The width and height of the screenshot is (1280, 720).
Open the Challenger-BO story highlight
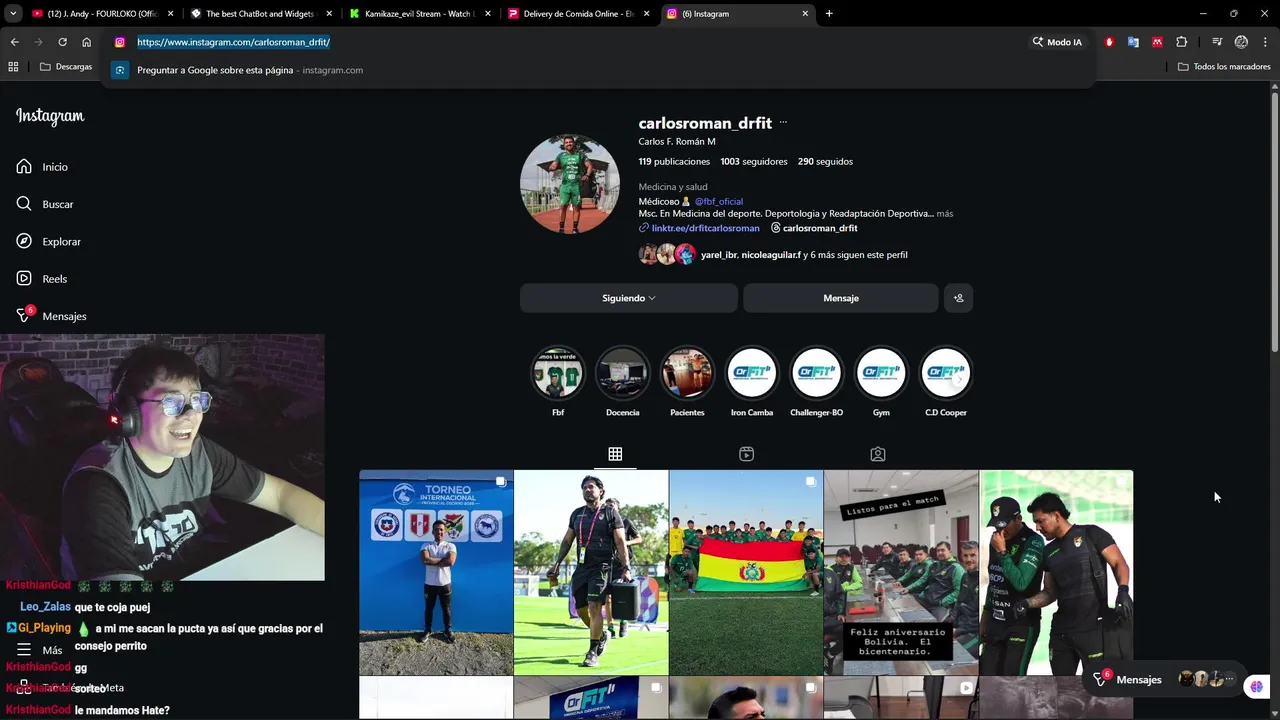pos(816,381)
